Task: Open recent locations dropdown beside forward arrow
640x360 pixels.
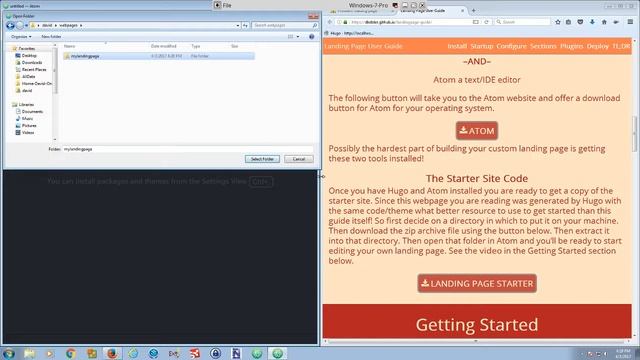Action: click(x=27, y=25)
